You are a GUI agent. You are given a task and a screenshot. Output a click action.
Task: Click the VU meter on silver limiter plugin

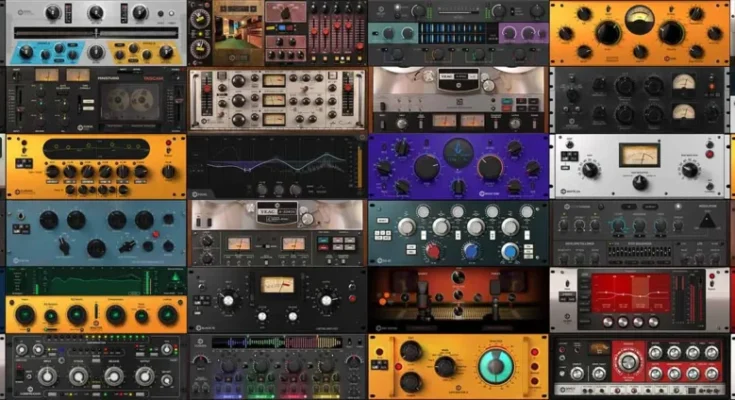[x=639, y=155]
